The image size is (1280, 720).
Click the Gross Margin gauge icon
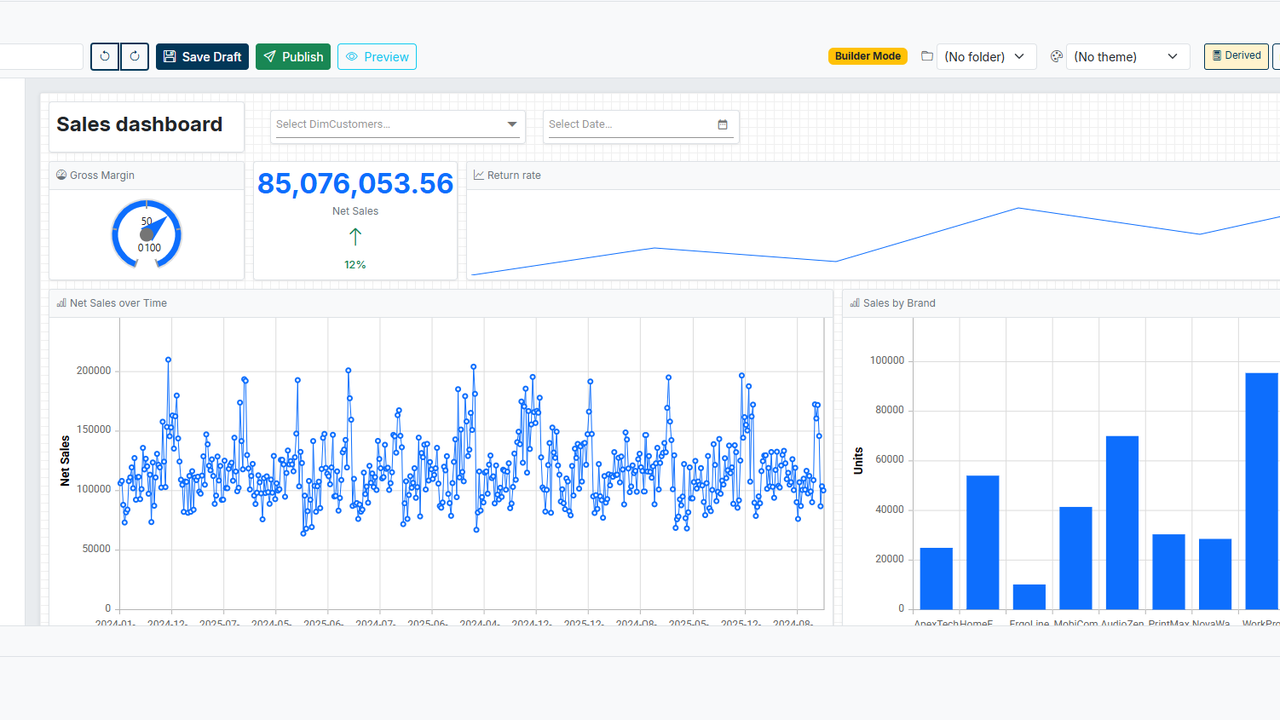[x=61, y=175]
